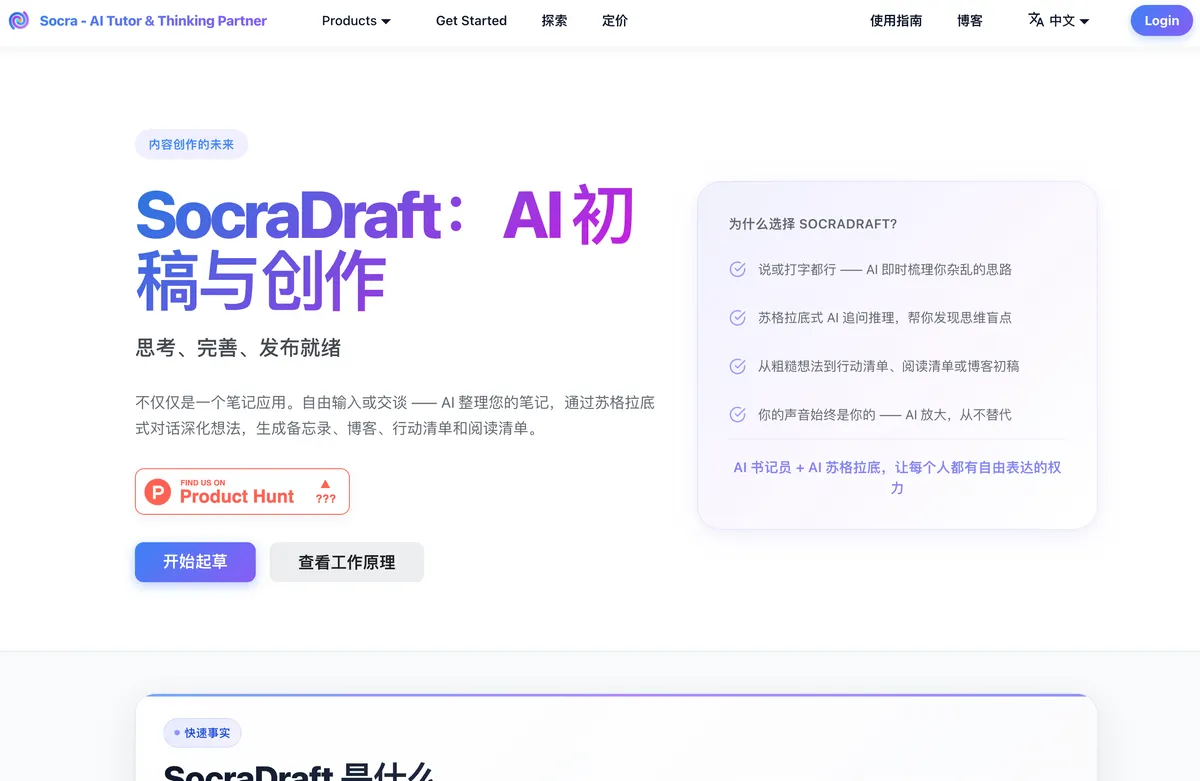Image resolution: width=1200 pixels, height=781 pixels.
Task: Click the check icon beside 你的声音始终是你的
Action: point(737,414)
